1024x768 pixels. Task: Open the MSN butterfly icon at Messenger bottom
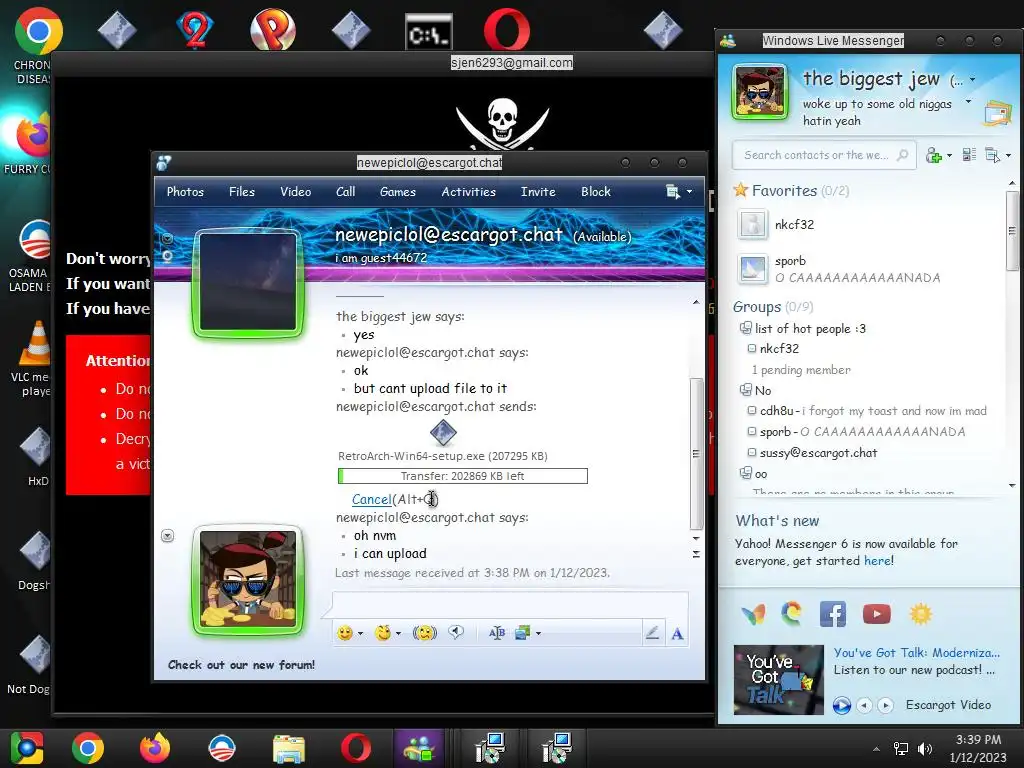coord(753,614)
